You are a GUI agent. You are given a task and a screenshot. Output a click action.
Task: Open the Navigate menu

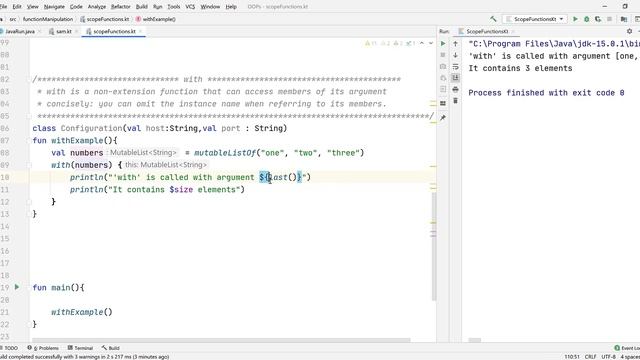click(54, 7)
